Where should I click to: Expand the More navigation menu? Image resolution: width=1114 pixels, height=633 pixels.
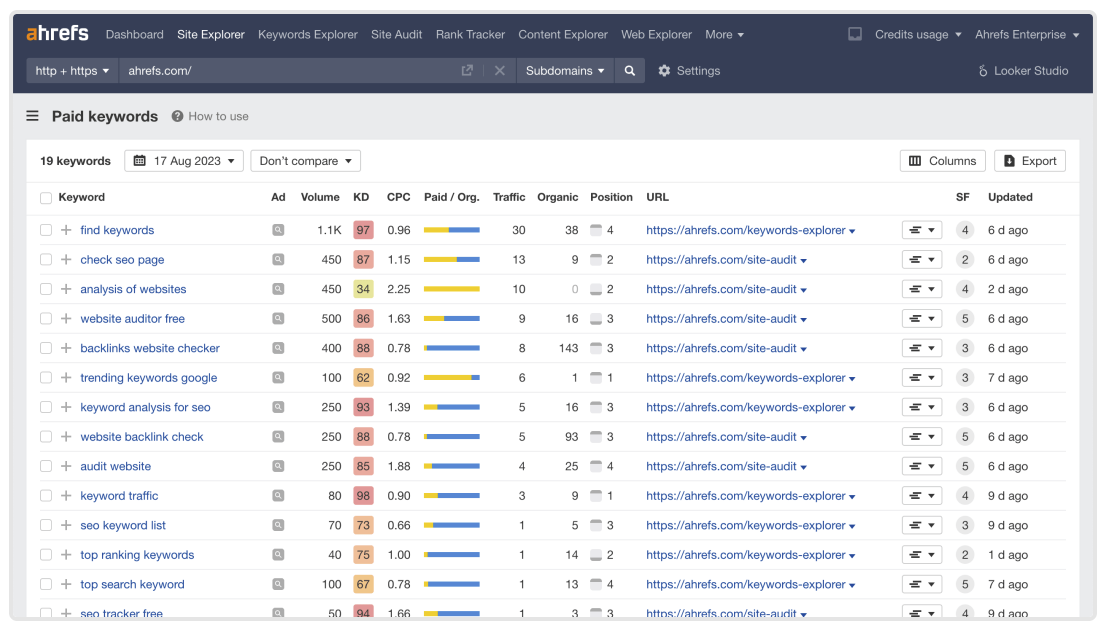[x=724, y=34]
